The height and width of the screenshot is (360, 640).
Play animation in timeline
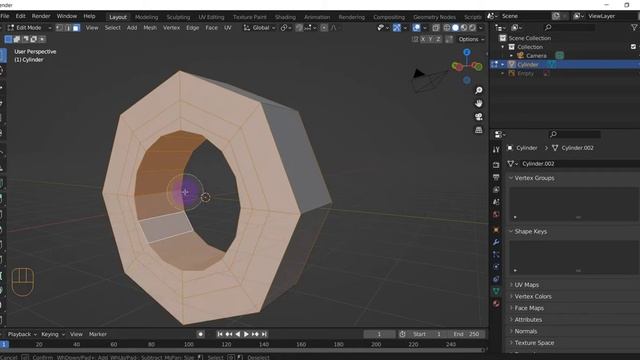tap(246, 334)
